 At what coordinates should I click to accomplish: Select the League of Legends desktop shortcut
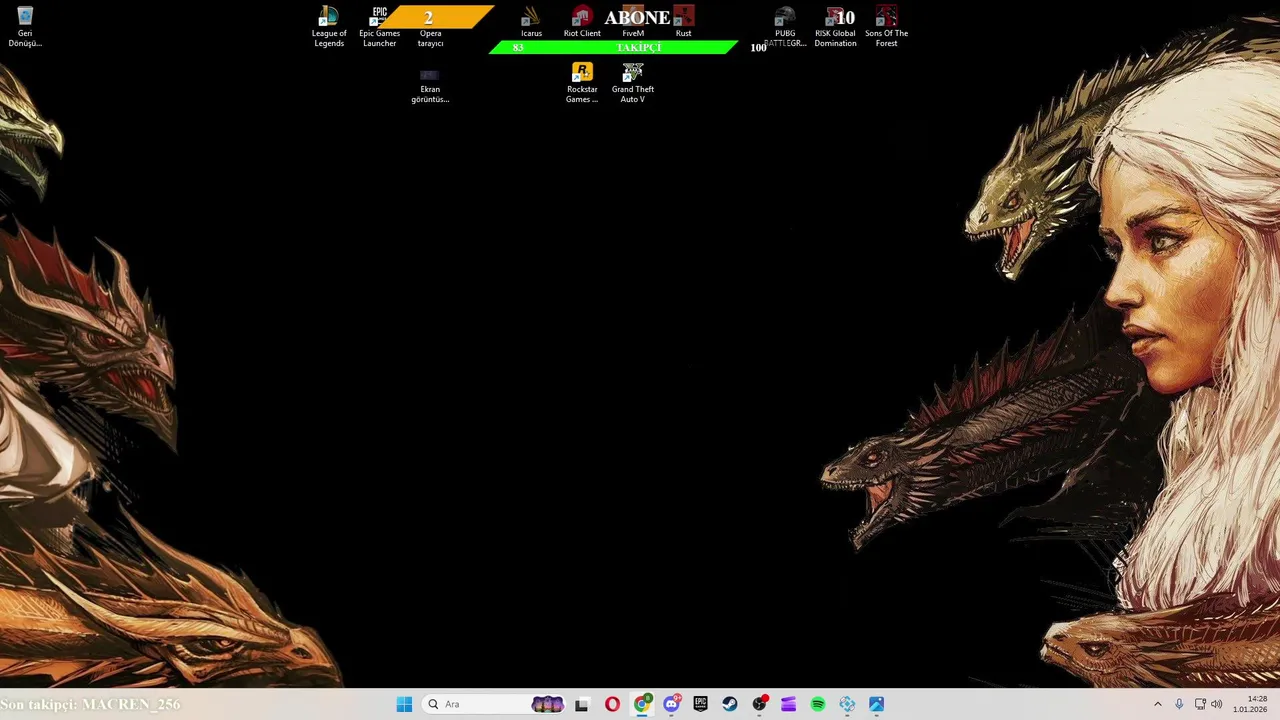329,27
